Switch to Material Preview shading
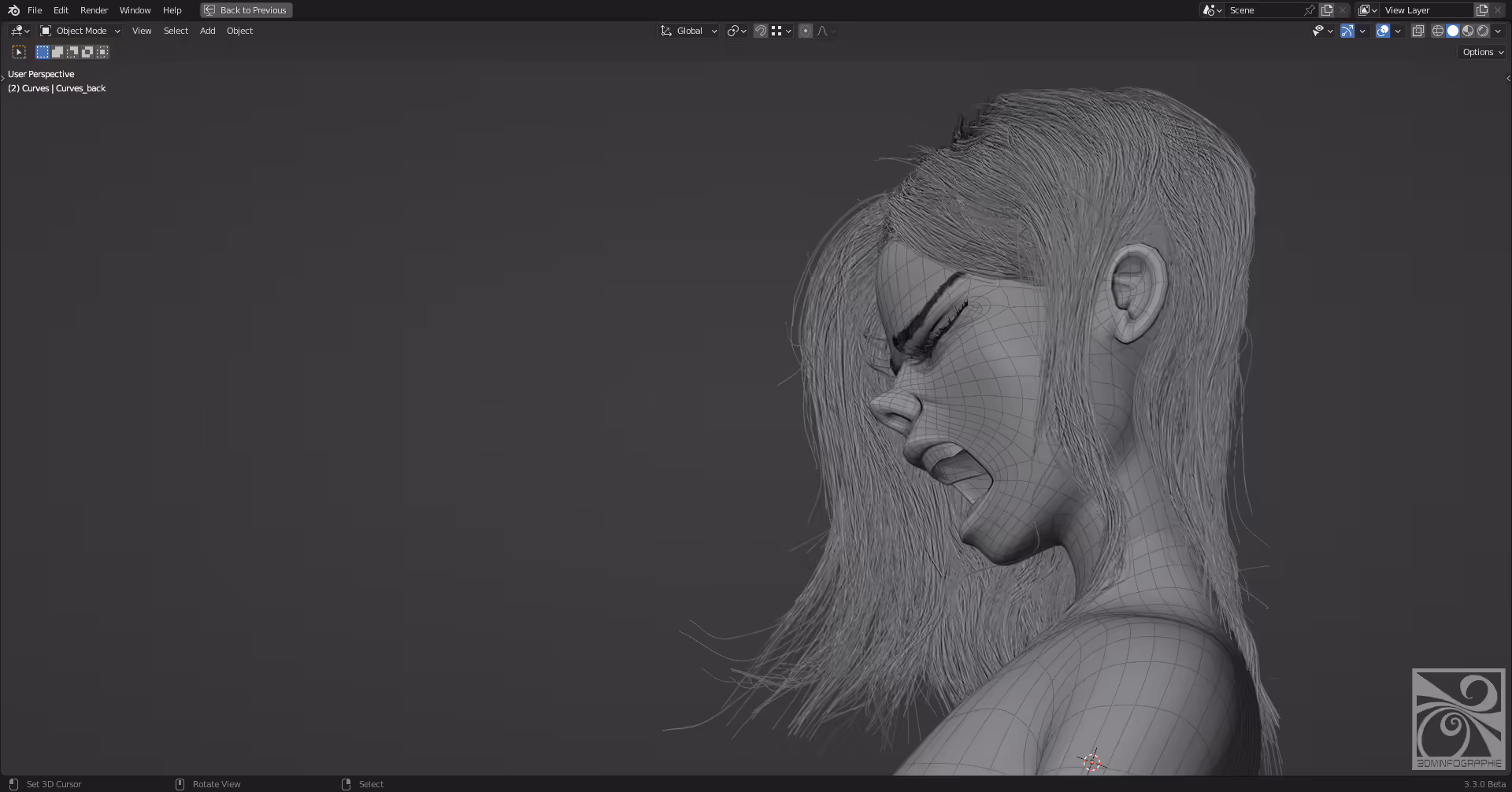Viewport: 1512px width, 792px height. click(1468, 31)
